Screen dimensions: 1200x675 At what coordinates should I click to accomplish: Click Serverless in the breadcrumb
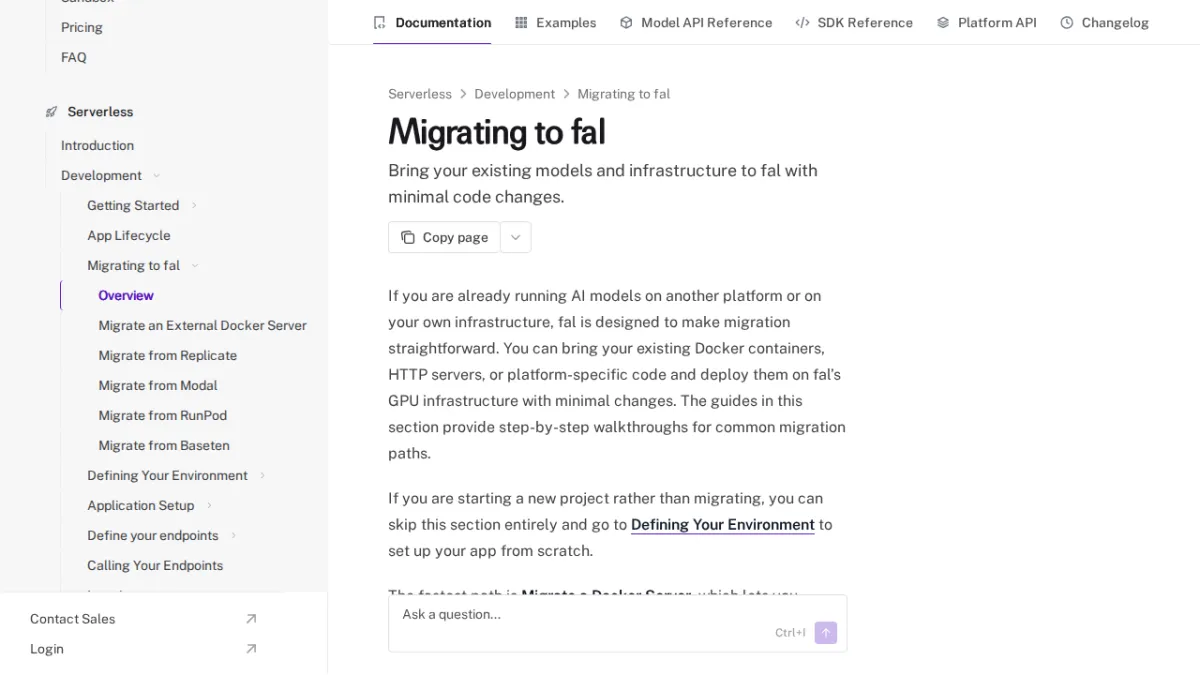tap(420, 94)
